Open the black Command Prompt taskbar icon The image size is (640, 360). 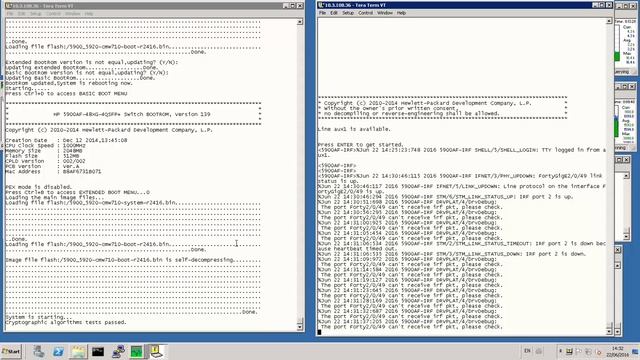(98, 351)
